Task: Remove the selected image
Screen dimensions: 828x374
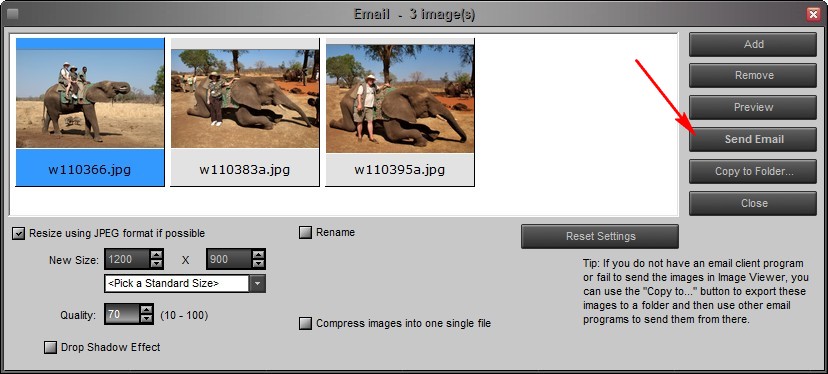Action: [x=753, y=76]
